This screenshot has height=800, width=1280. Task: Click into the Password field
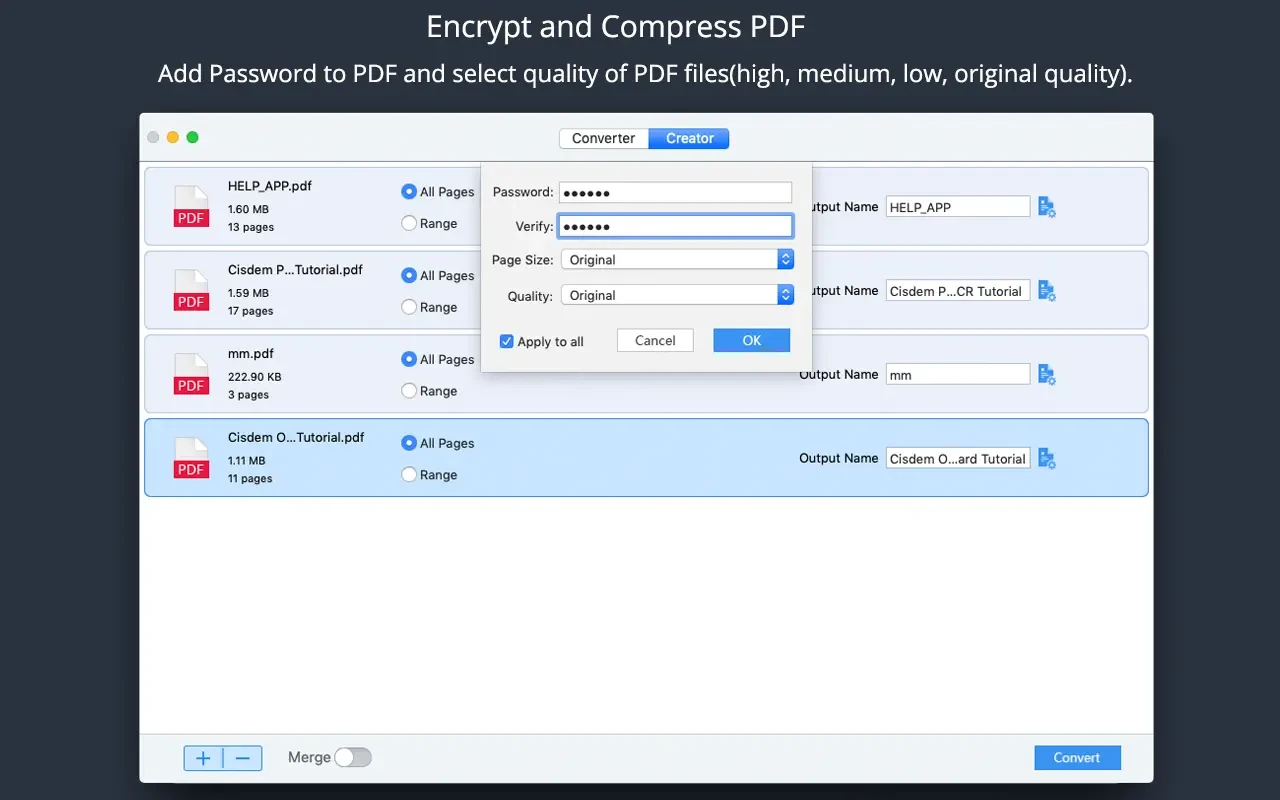[675, 192]
